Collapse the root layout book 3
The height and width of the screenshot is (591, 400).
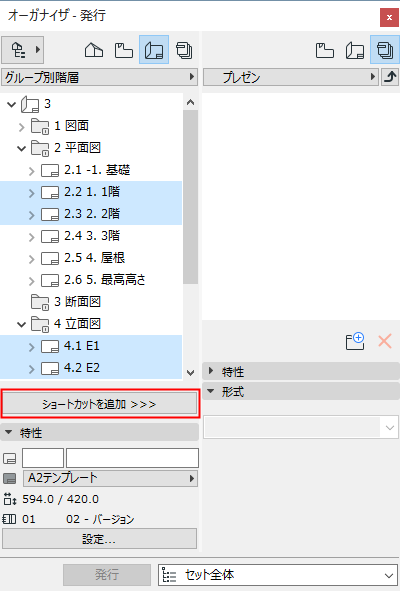[x=12, y=104]
